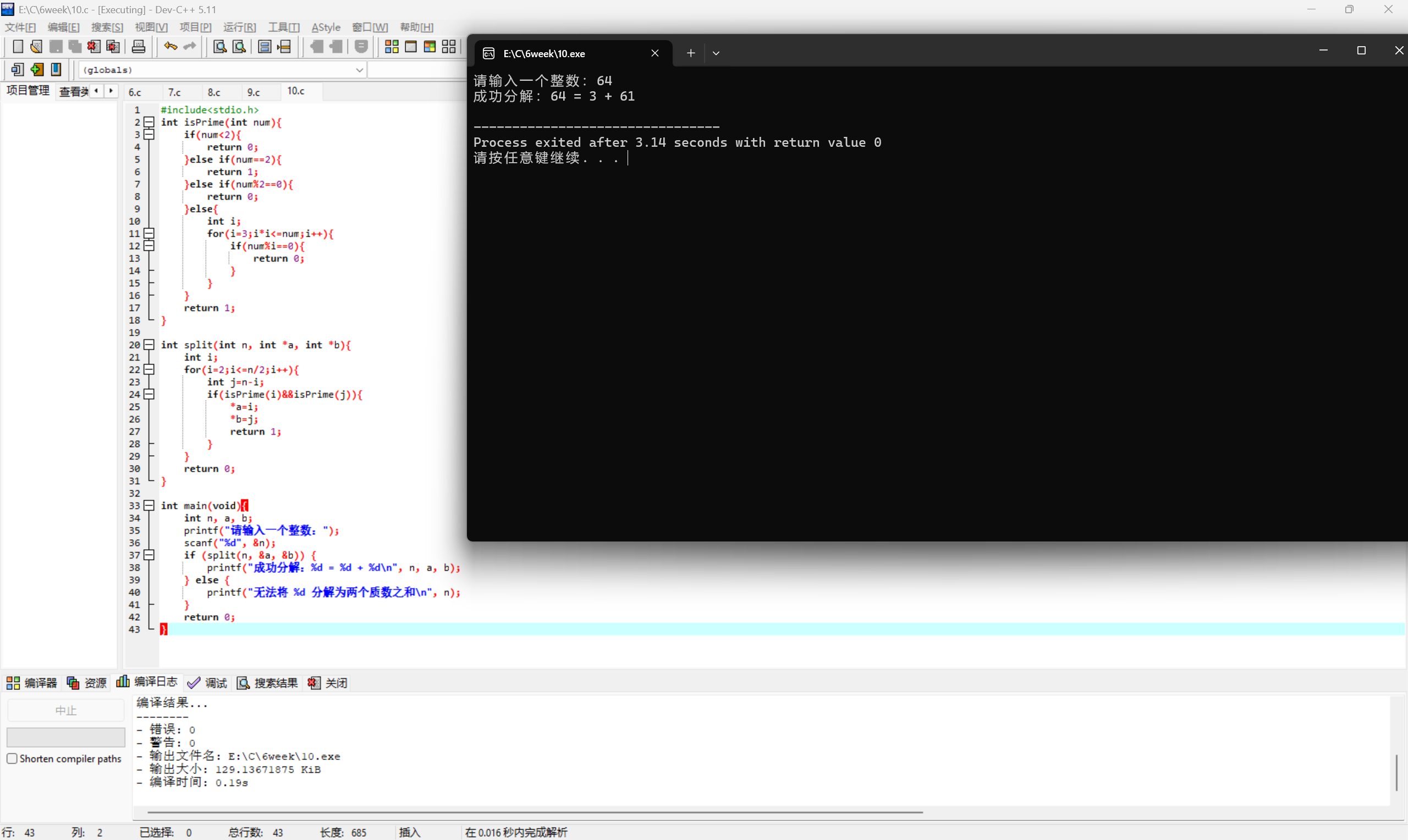This screenshot has width=1408, height=840.
Task: Open the terminal new tab dropdown chevron
Action: 716,53
